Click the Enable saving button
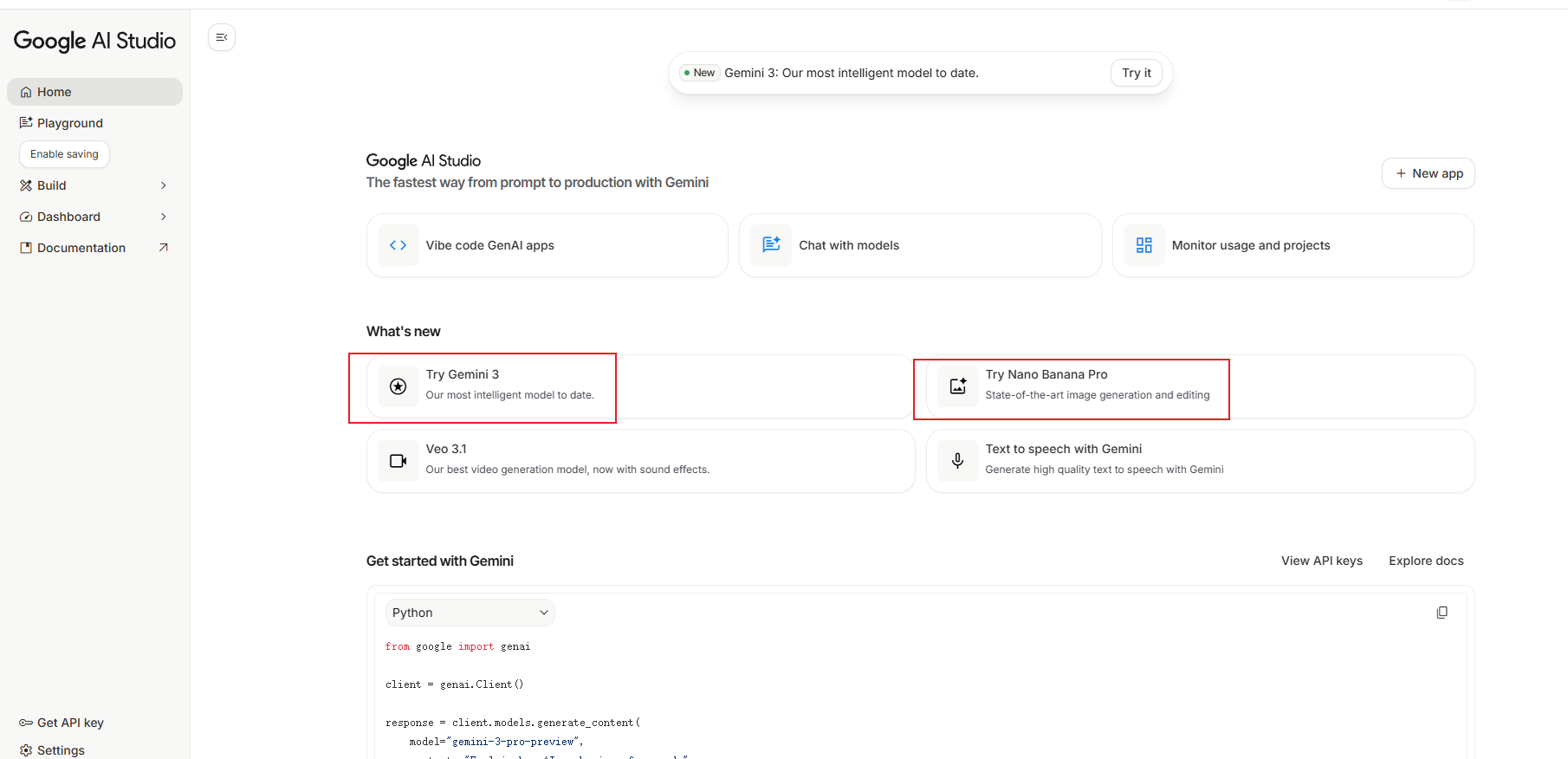The width and height of the screenshot is (1568, 759). (64, 154)
